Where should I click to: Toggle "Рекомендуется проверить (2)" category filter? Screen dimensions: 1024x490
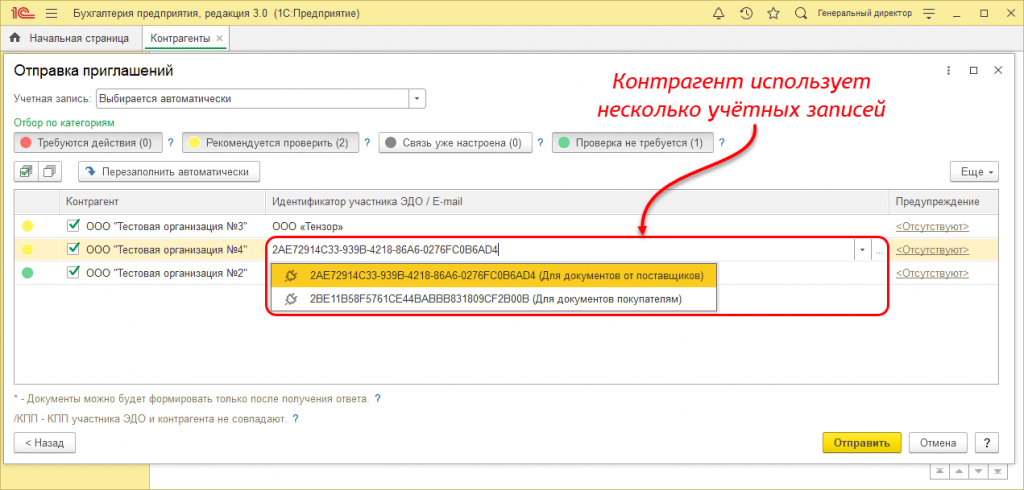(268, 143)
